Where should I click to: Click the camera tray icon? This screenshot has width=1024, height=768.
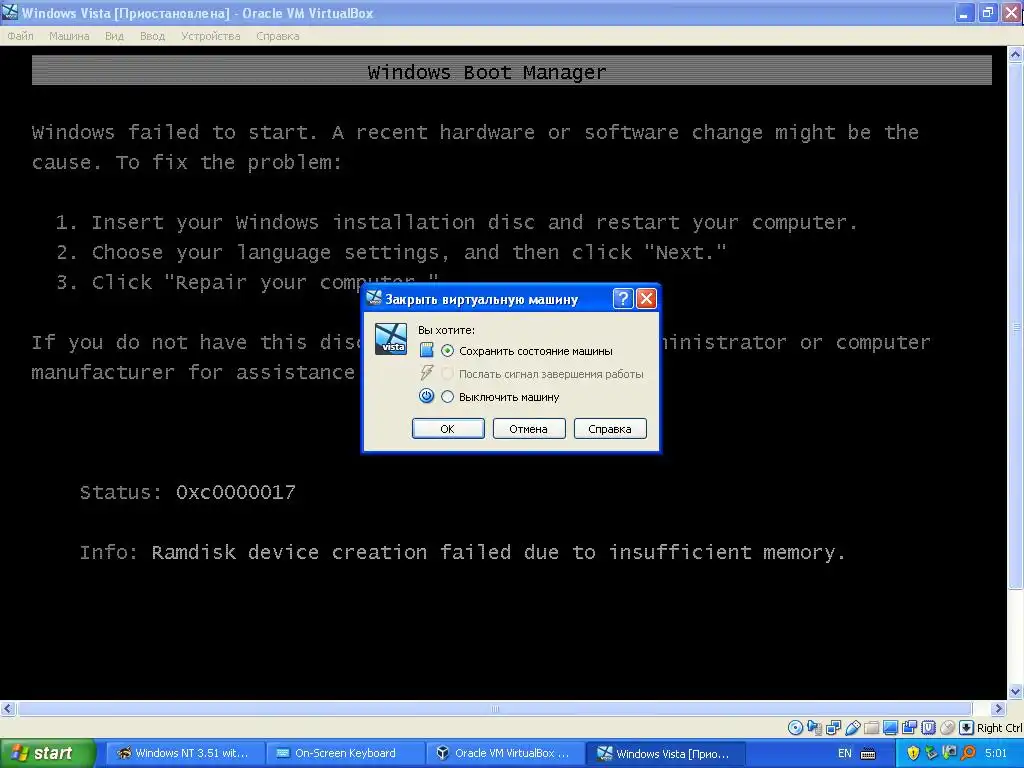coord(950,753)
